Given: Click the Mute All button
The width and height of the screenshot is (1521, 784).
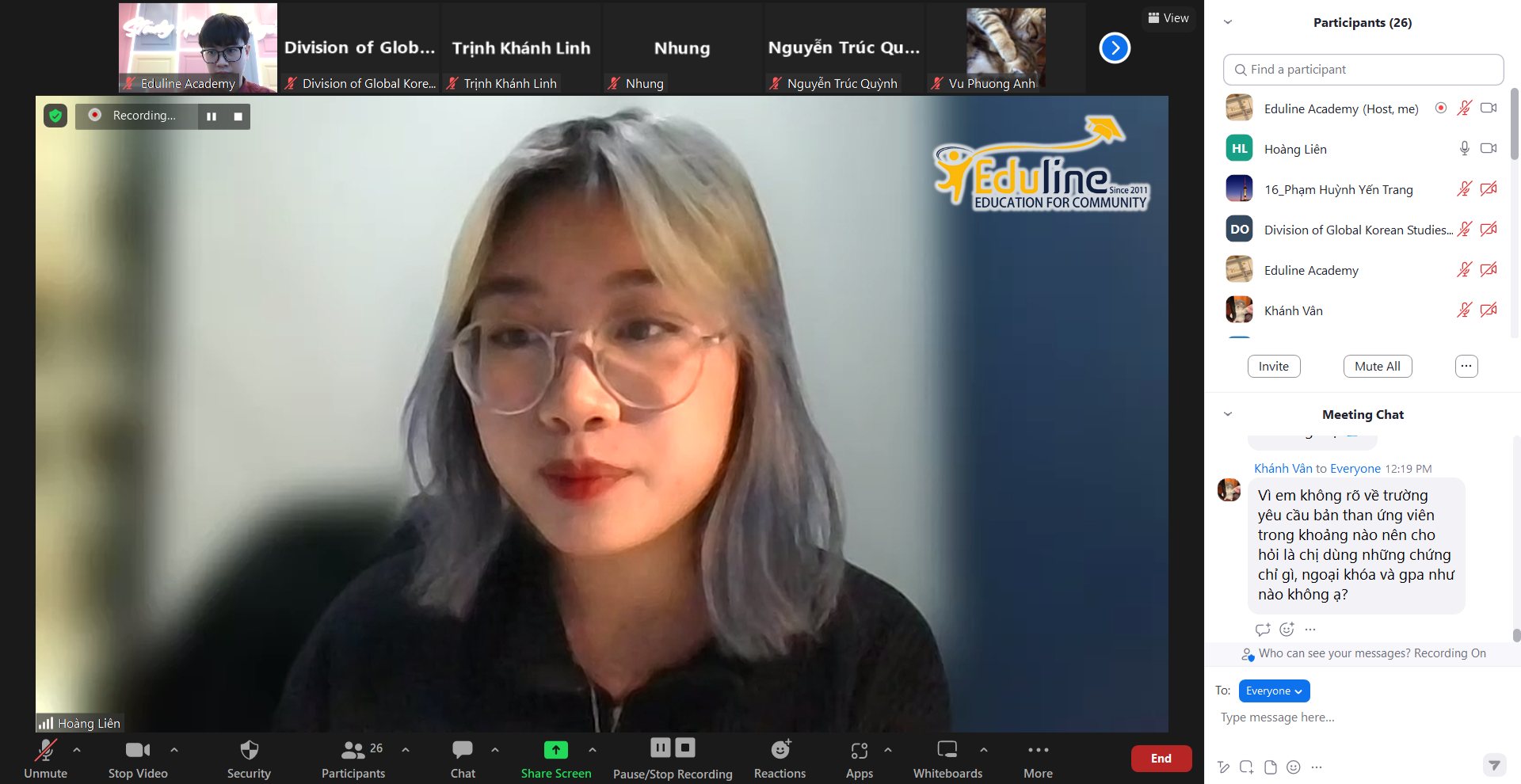Looking at the screenshot, I should tap(1377, 366).
